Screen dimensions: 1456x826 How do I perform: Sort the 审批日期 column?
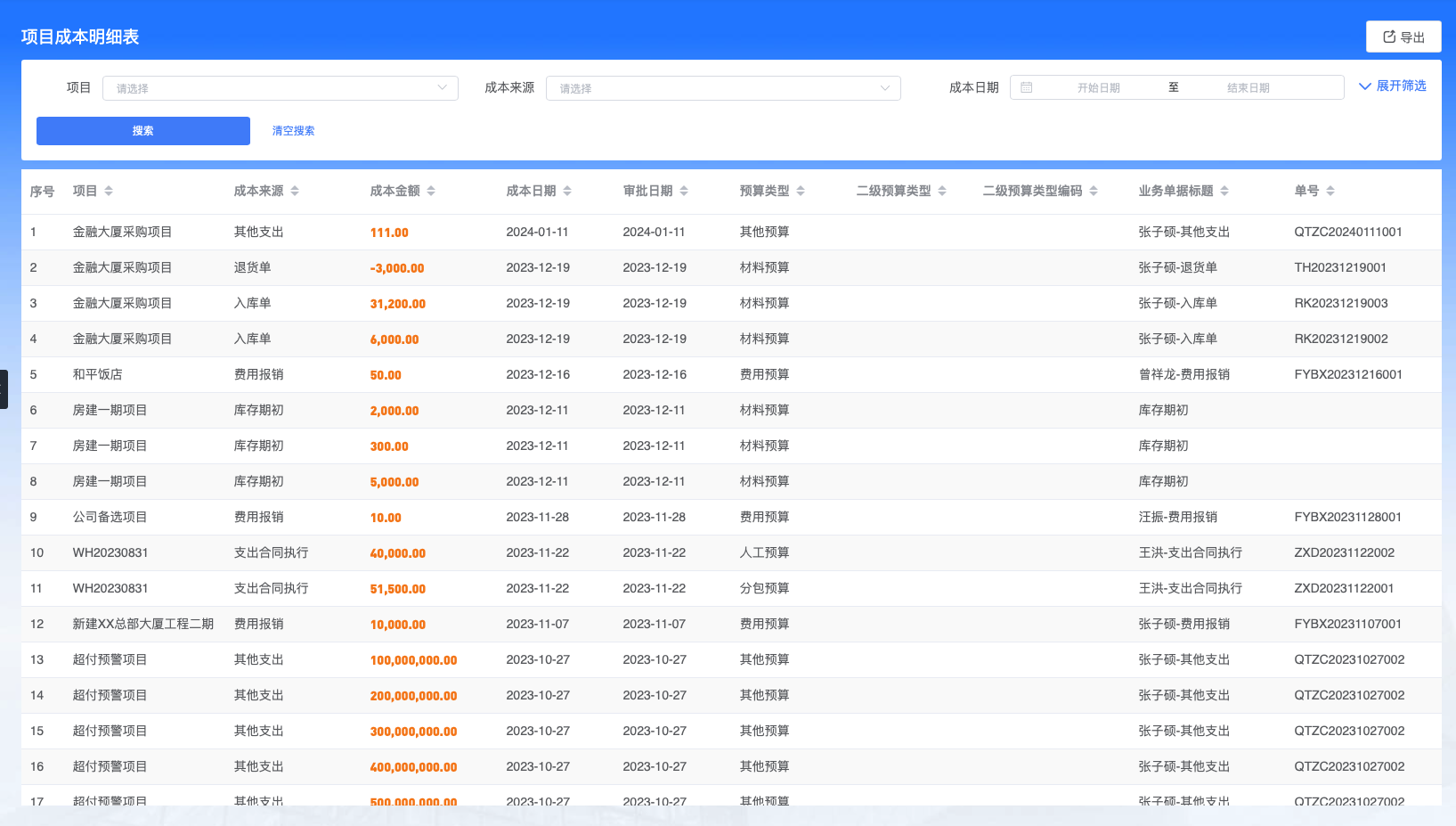click(684, 190)
